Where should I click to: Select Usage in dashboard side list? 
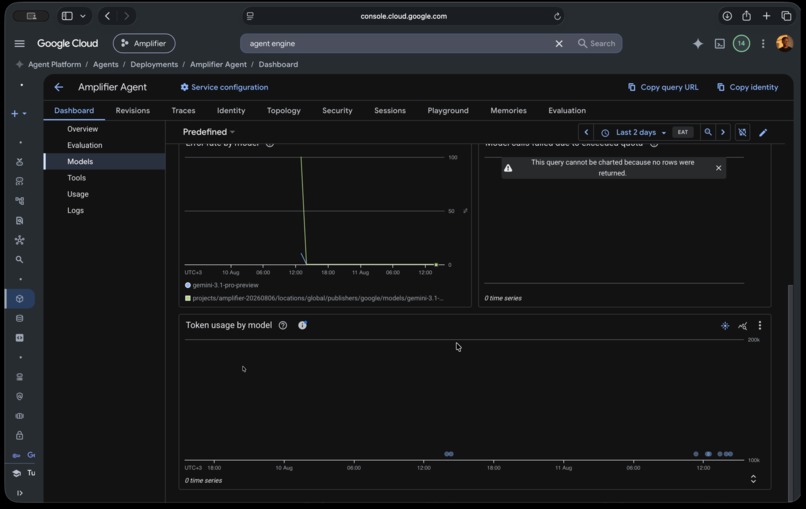pos(78,194)
